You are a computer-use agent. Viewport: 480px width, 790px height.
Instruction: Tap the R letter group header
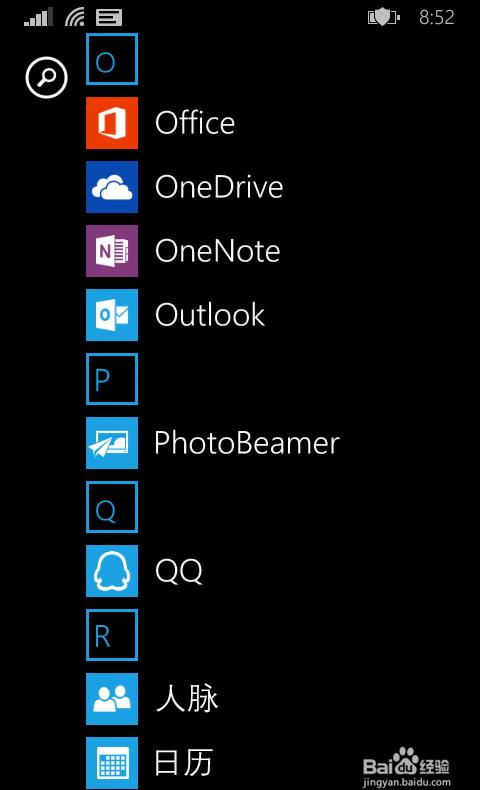112,635
